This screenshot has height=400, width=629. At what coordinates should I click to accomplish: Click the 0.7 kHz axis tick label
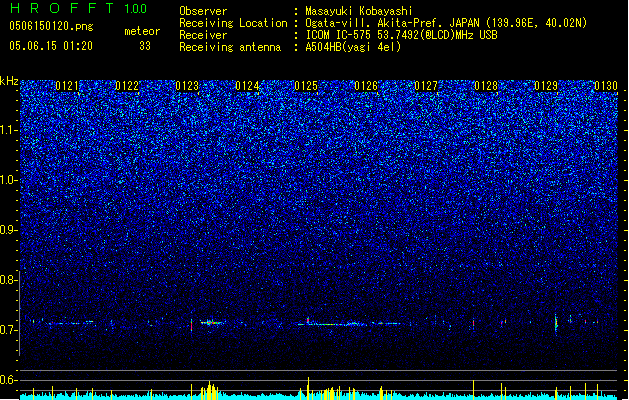pyautogui.click(x=8, y=330)
